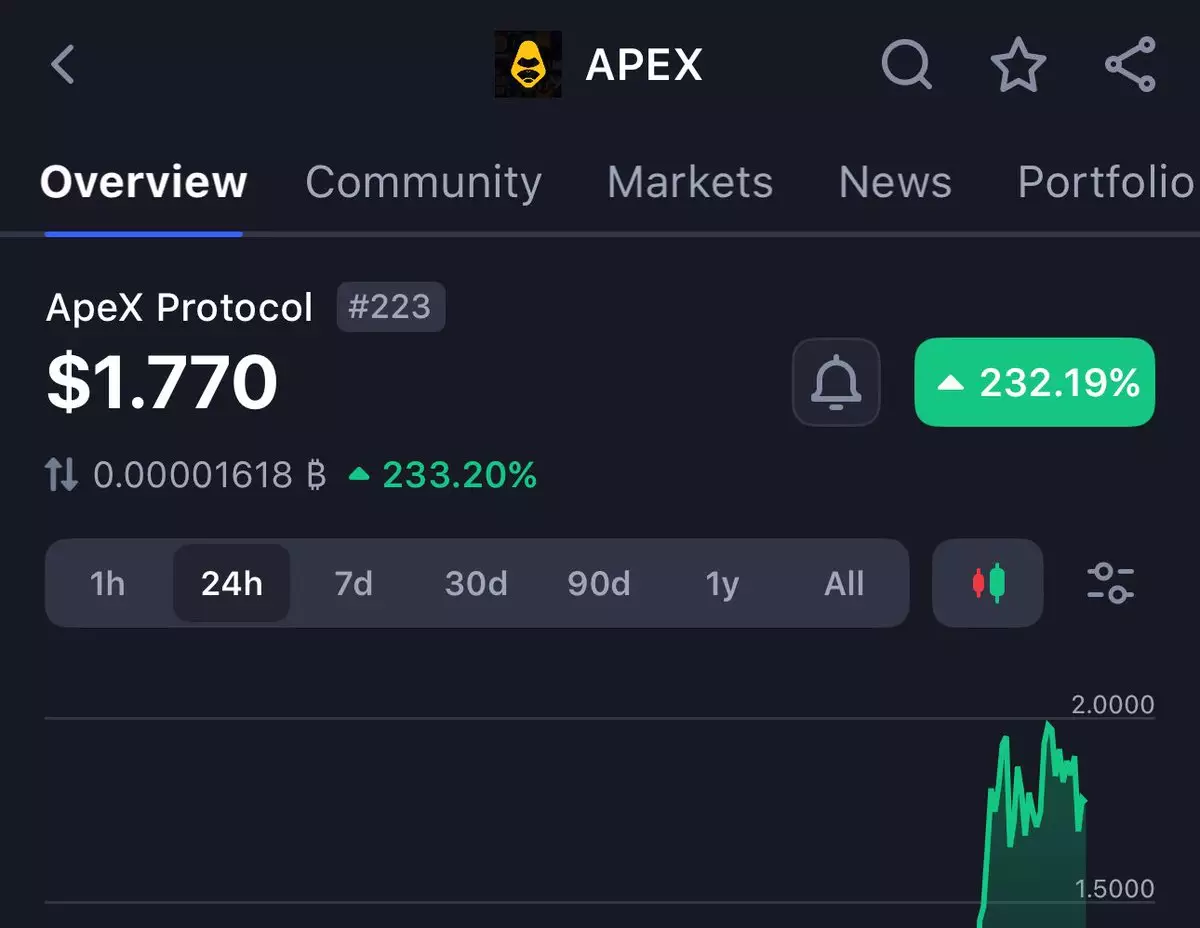Tap the share icon
This screenshot has width=1200, height=928.
coord(1131,65)
